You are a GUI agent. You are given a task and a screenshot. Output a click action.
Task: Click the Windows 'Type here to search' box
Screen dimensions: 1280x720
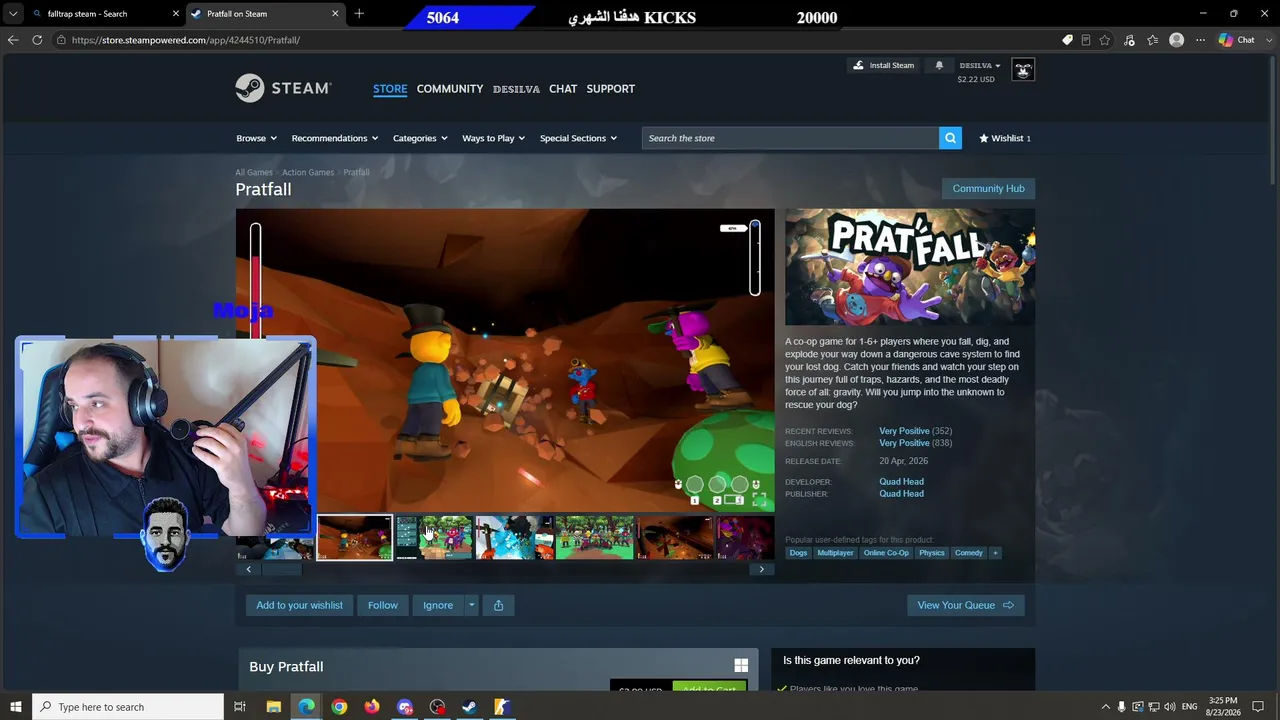pyautogui.click(x=127, y=707)
